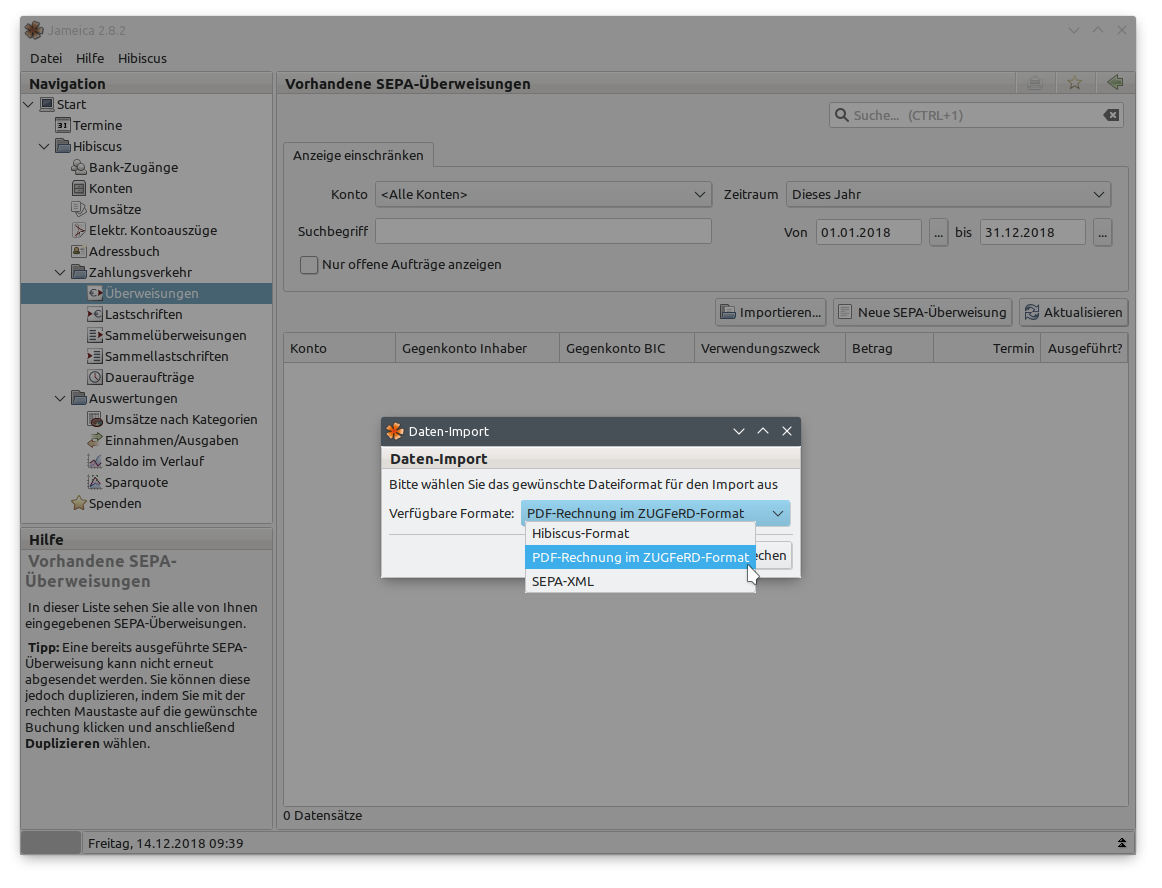This screenshot has width=1162, height=888.
Task: Click the Konten icon in navigation
Action: pos(79,188)
